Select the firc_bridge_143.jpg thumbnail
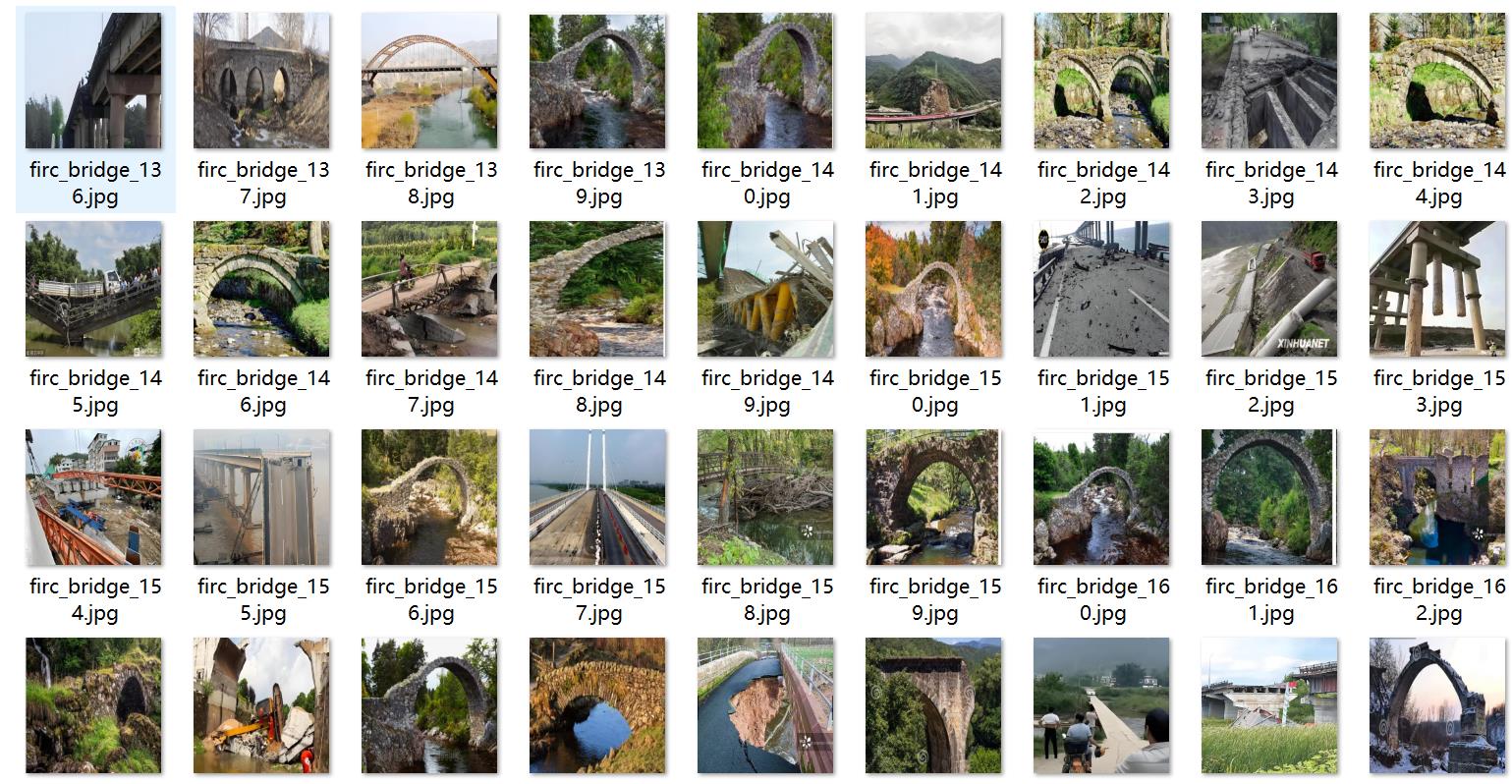The width and height of the screenshot is (1512, 784). (x=1269, y=81)
